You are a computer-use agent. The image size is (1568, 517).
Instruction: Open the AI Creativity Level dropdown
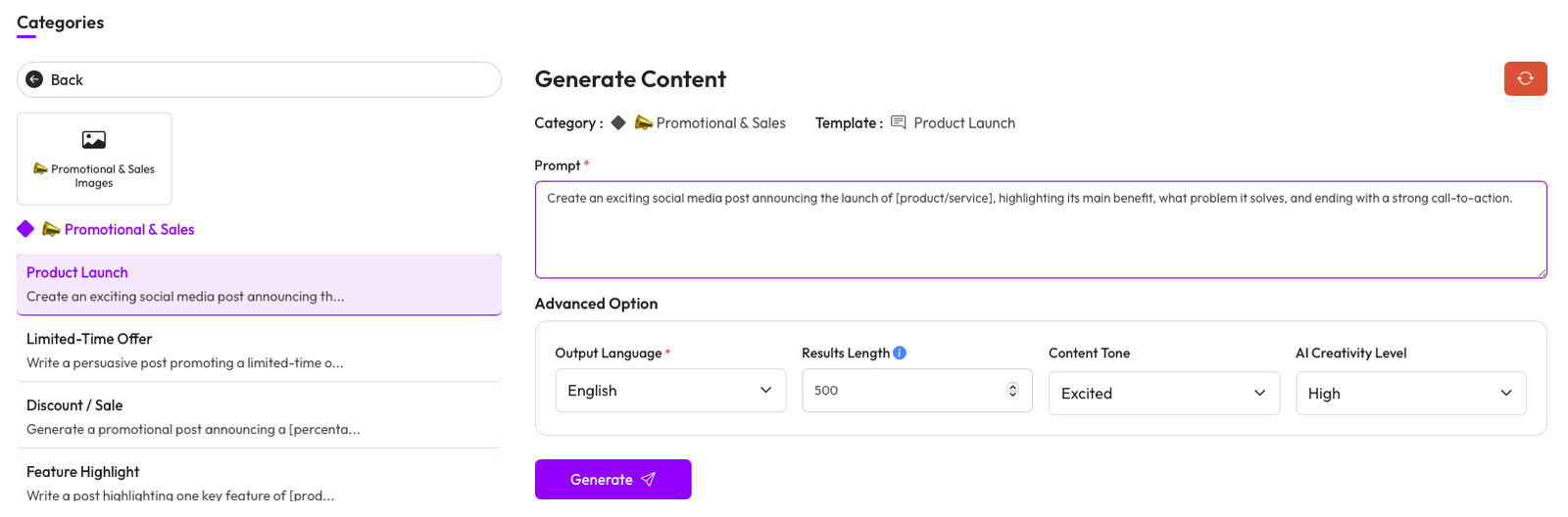(1410, 393)
